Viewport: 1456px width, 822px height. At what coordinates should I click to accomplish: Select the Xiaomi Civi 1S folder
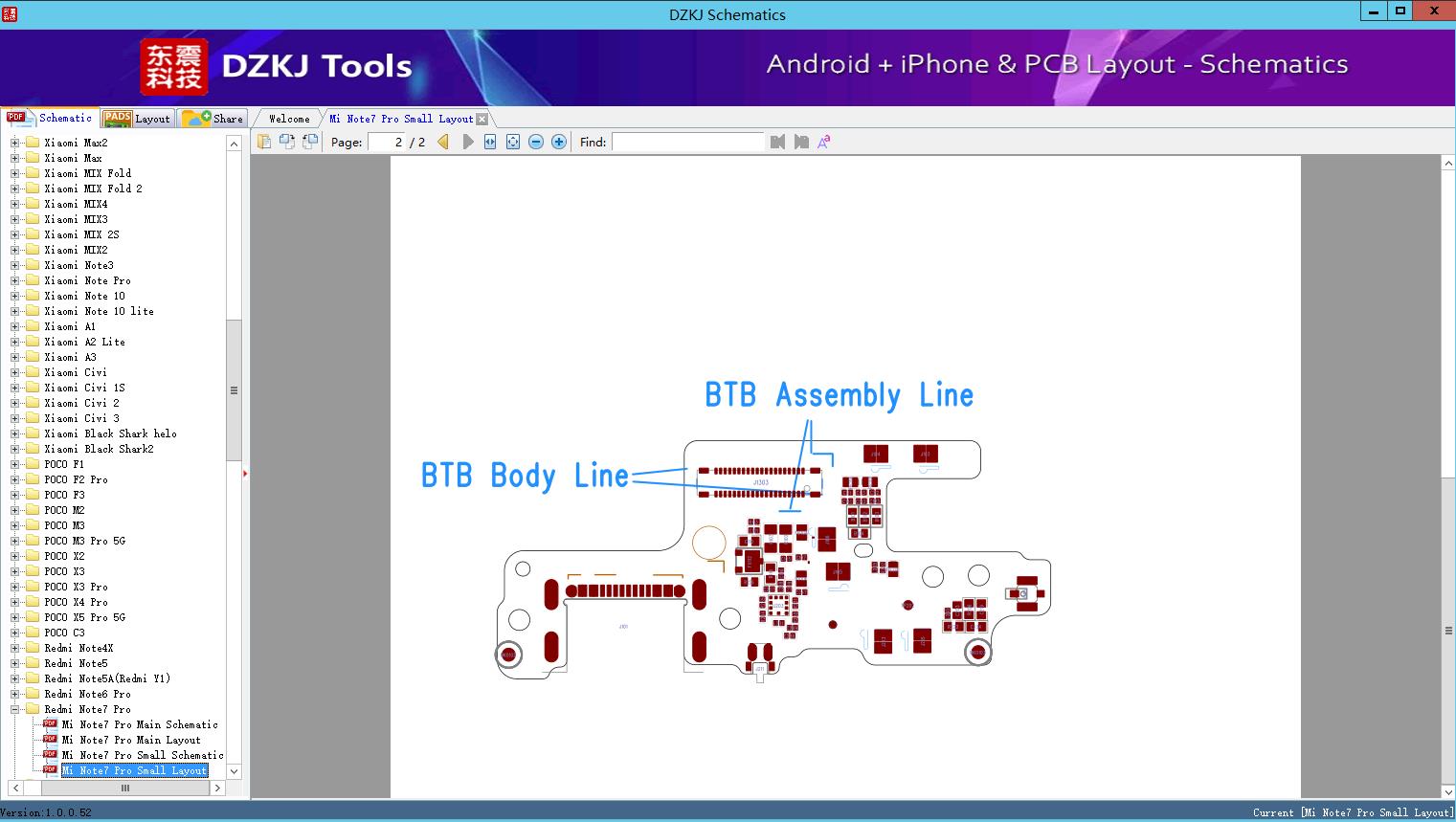(84, 388)
